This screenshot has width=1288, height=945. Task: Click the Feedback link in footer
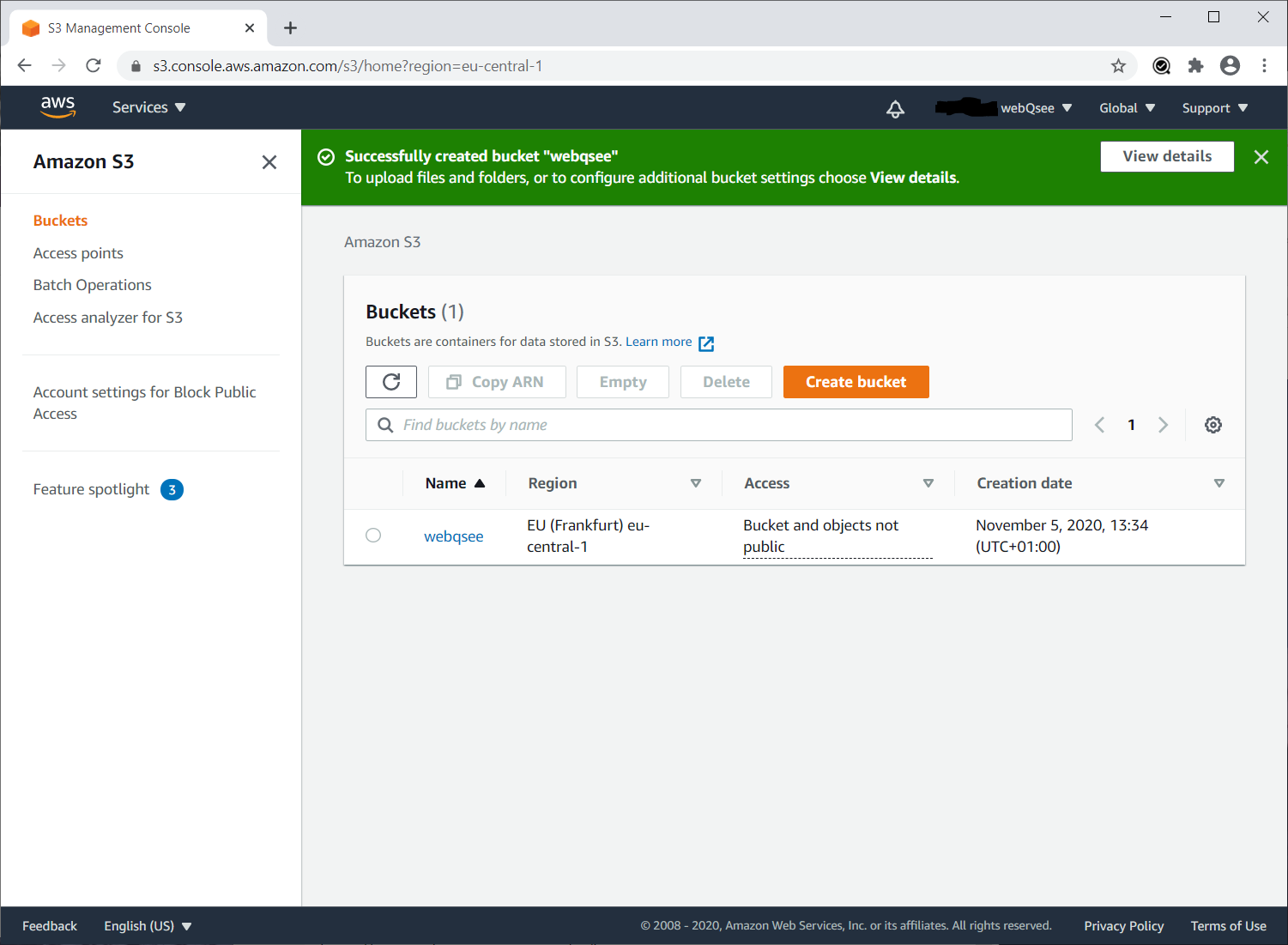50,926
